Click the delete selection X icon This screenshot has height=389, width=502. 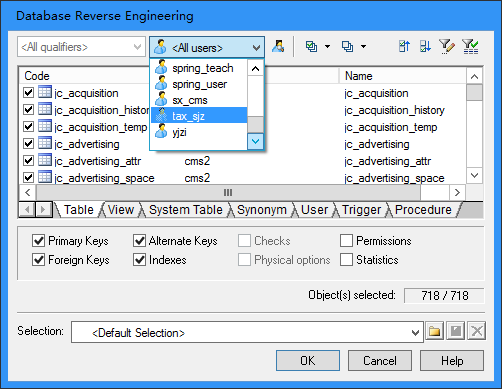477,331
